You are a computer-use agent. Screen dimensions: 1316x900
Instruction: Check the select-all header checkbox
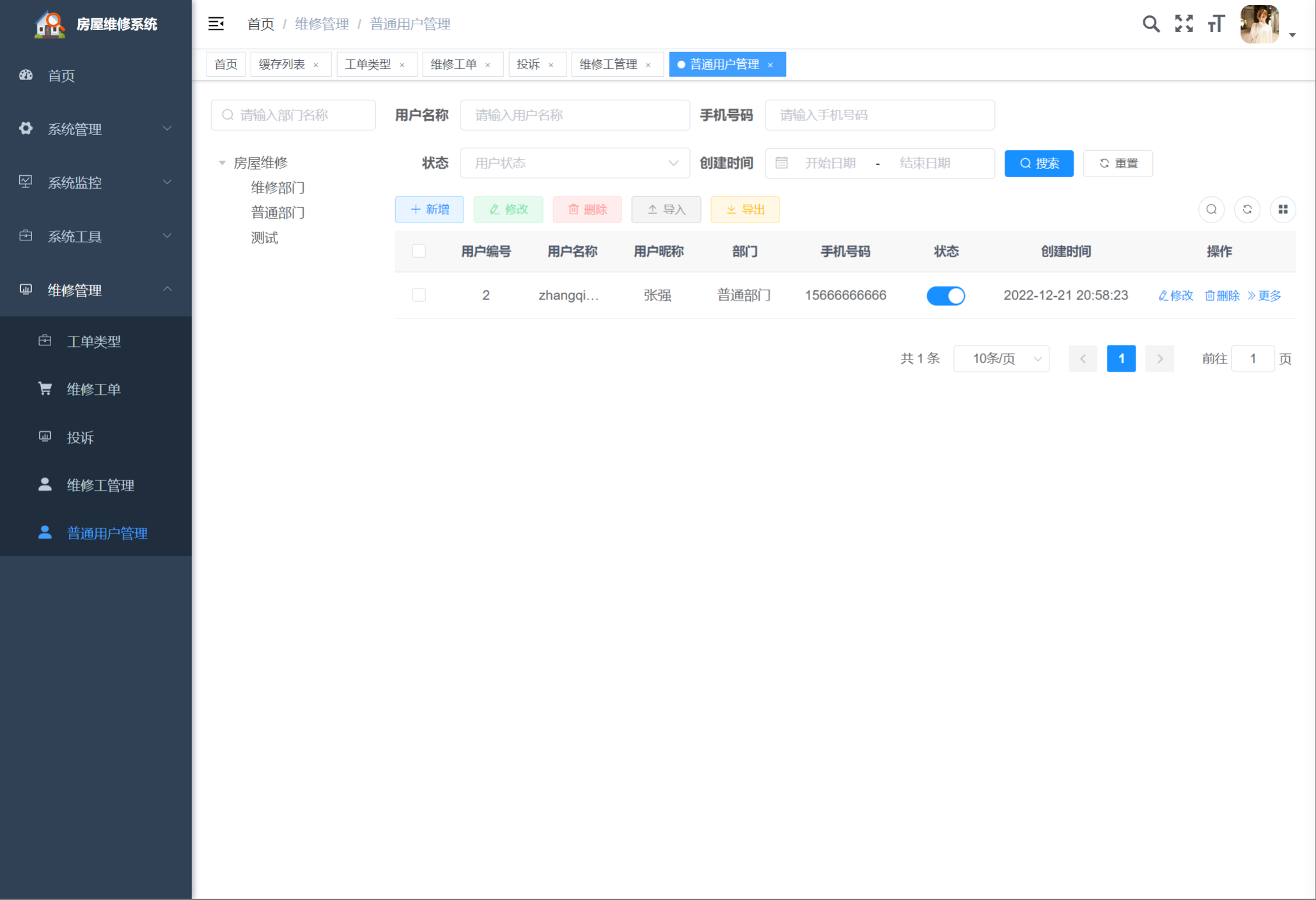[419, 251]
